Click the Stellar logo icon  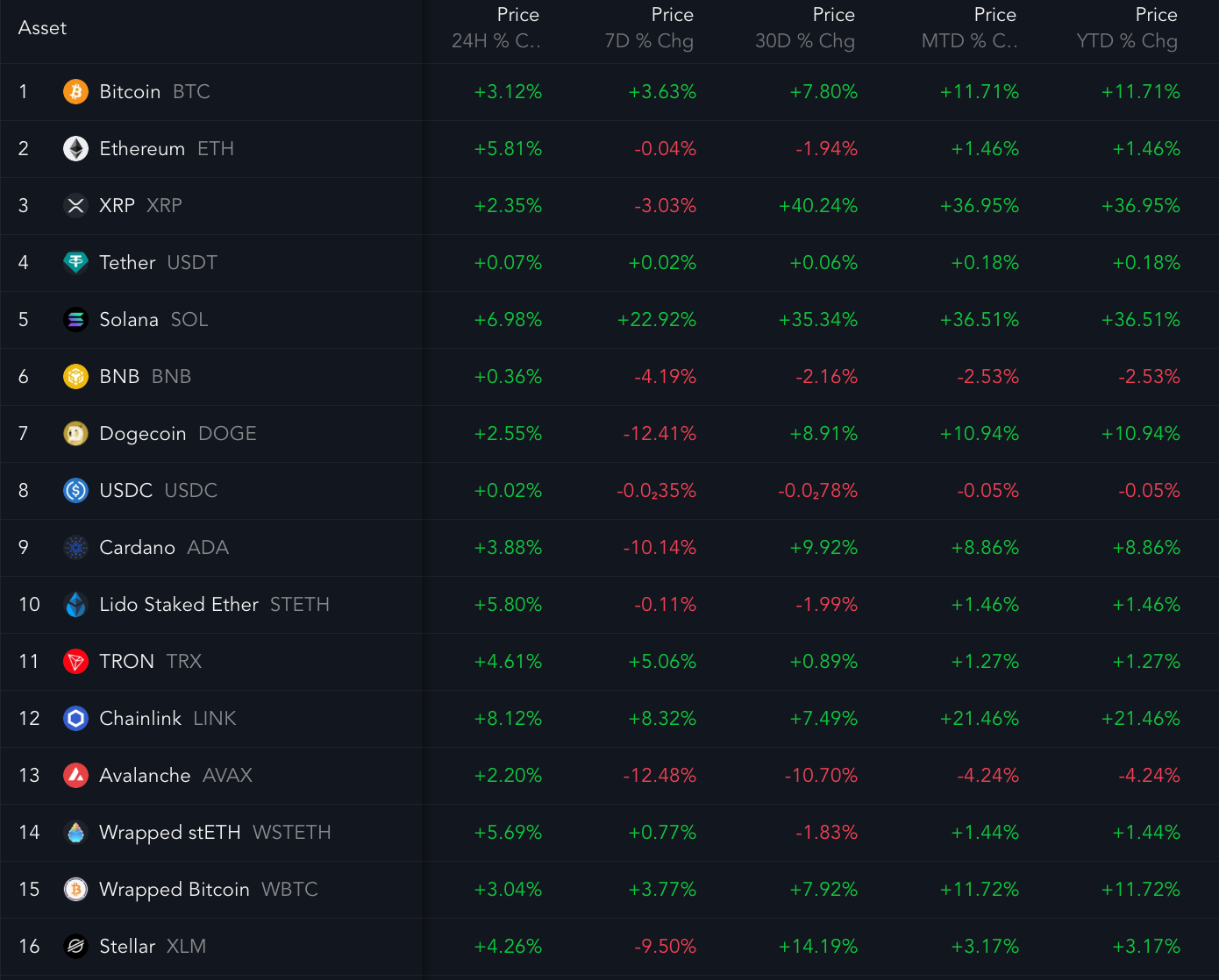(x=76, y=947)
